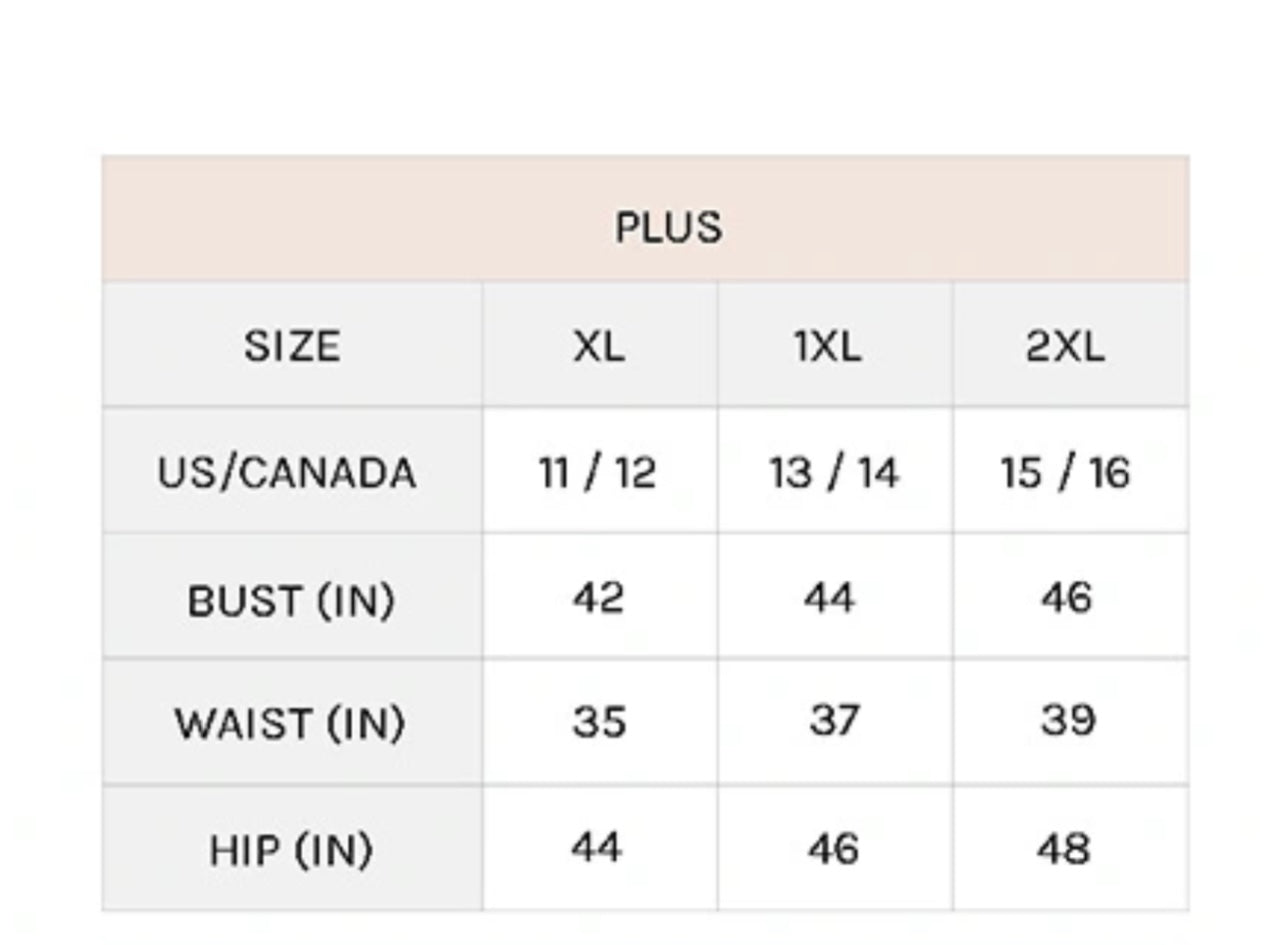
Task: Click the 11 / 12 US/Canada size cell
Action: click(598, 472)
